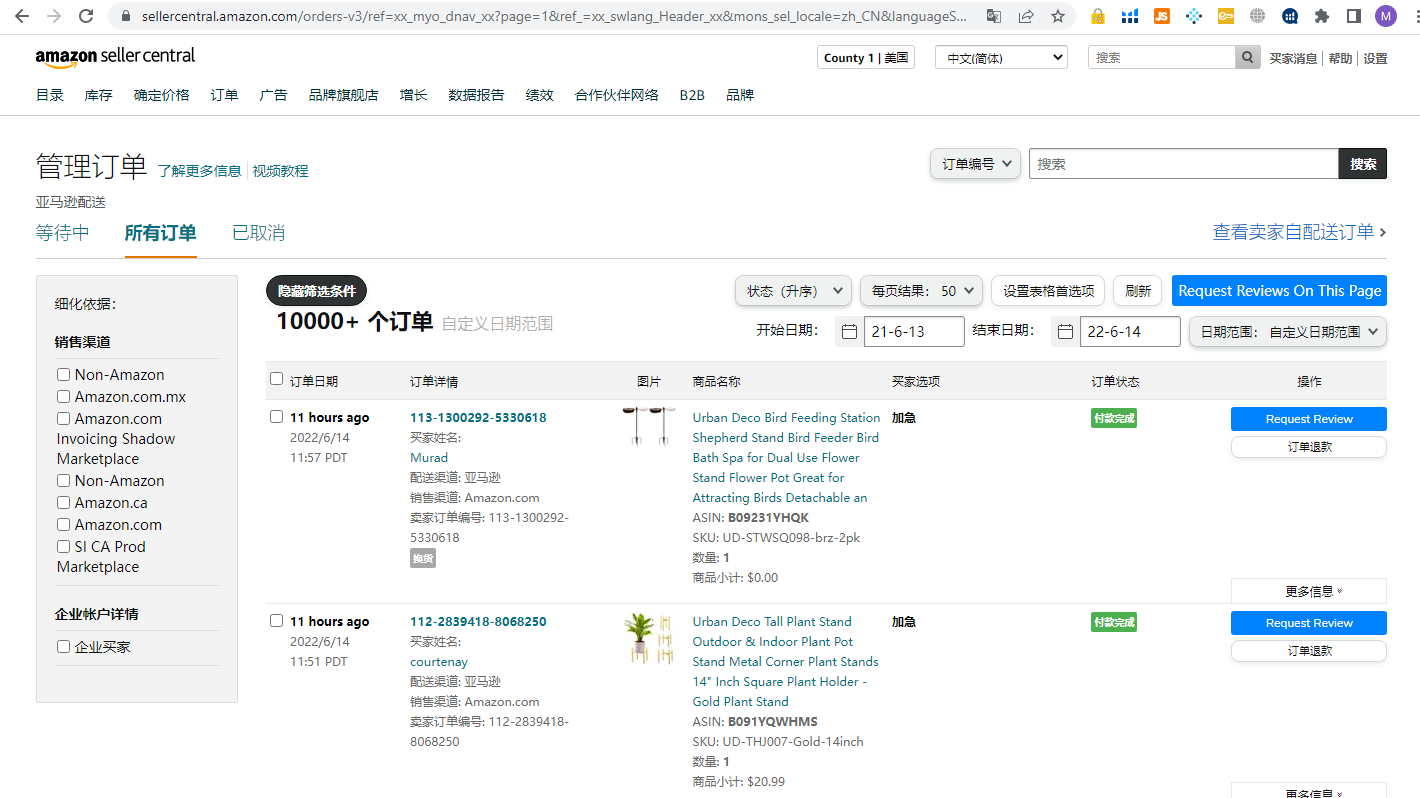Open the 中文(简体) language dropdown
The width and height of the screenshot is (1420, 798).
1001,58
